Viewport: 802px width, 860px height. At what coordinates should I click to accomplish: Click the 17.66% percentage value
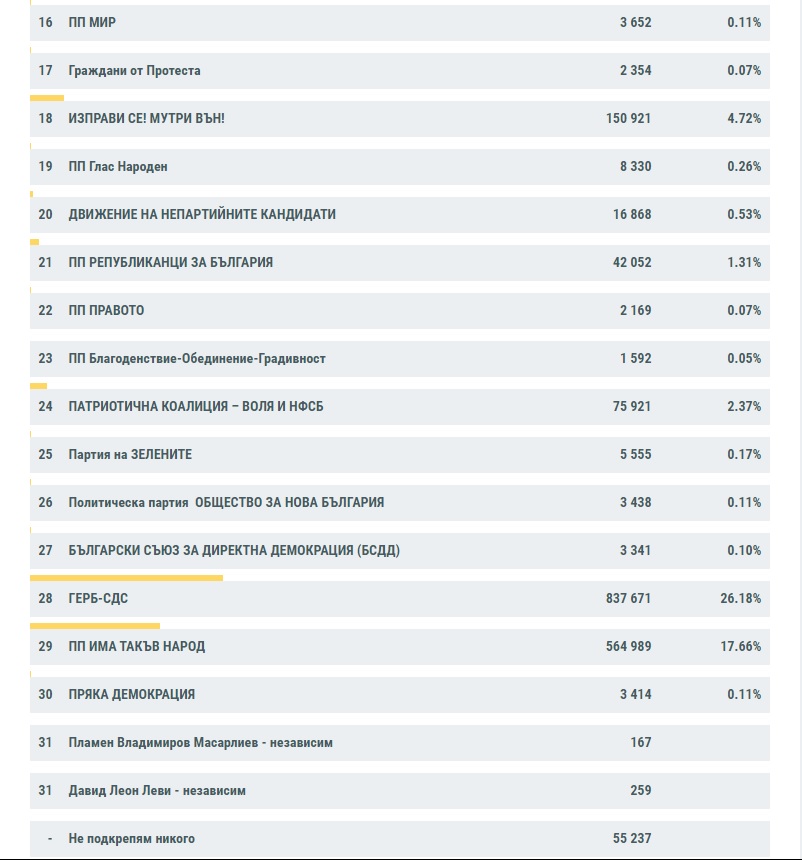pos(740,646)
